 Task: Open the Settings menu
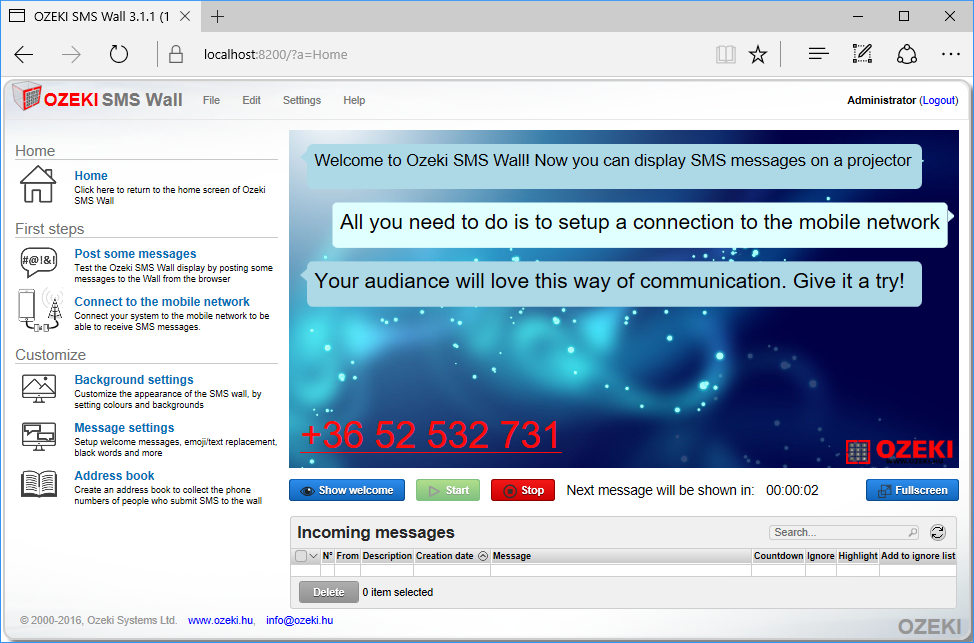tap(302, 100)
